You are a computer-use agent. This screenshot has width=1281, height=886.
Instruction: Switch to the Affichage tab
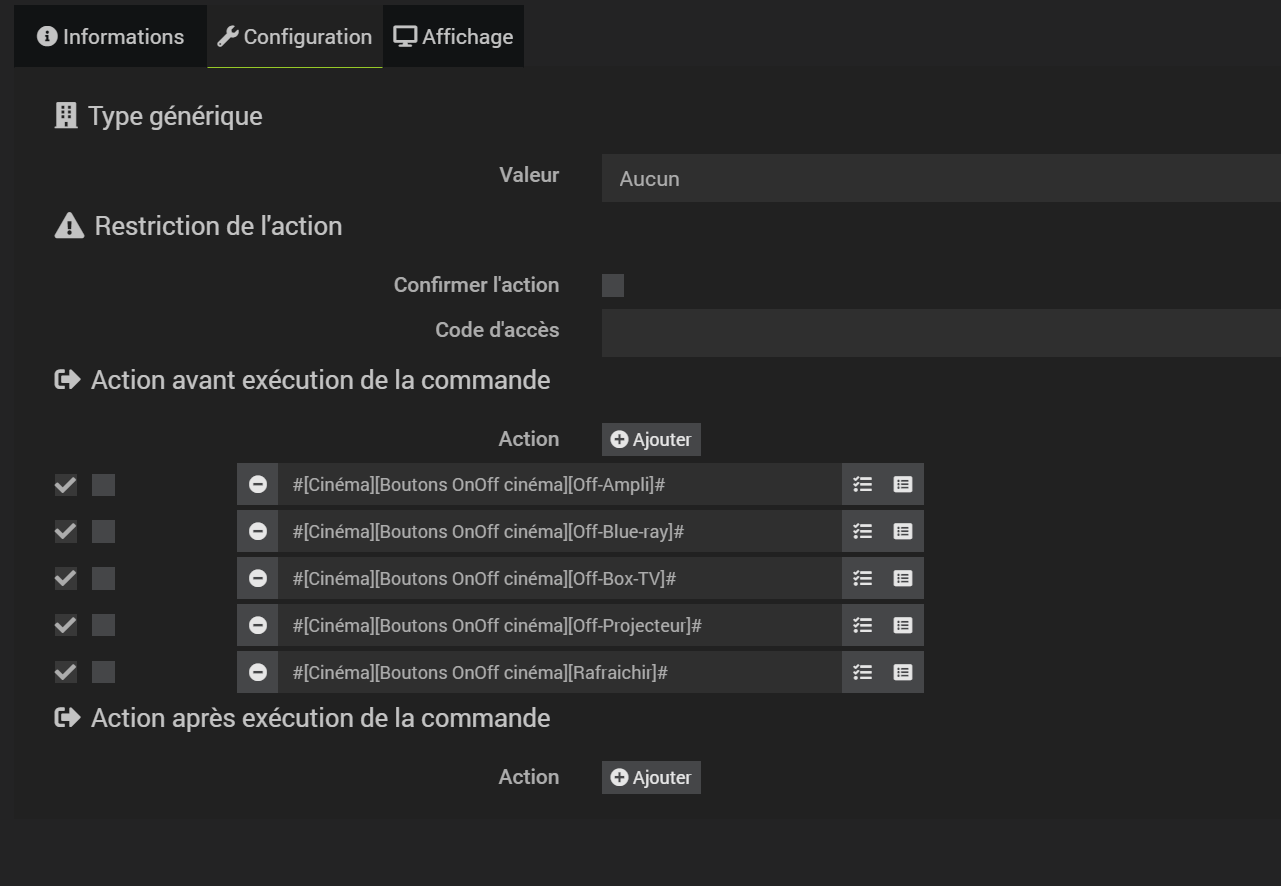point(453,36)
